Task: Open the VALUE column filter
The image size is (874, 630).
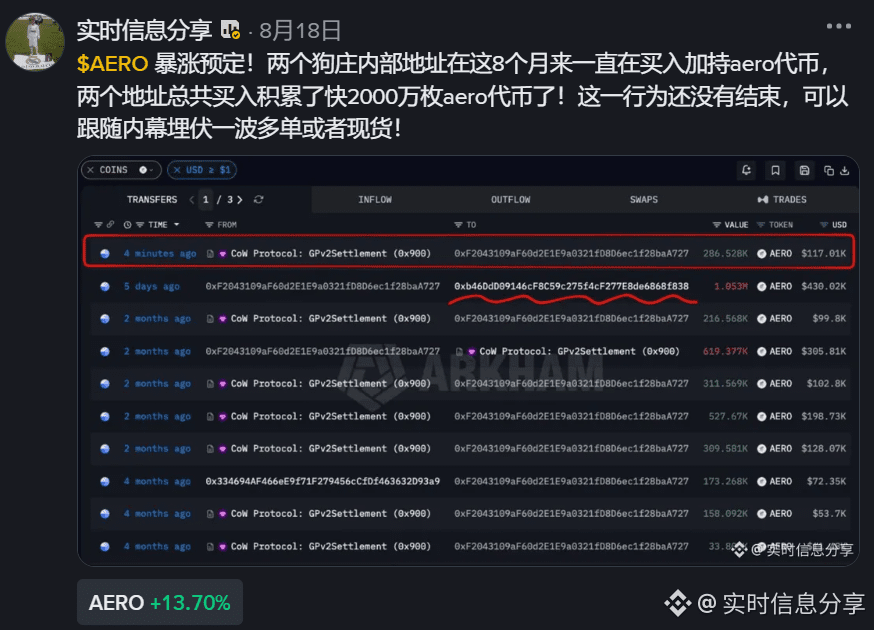Action: coord(717,225)
